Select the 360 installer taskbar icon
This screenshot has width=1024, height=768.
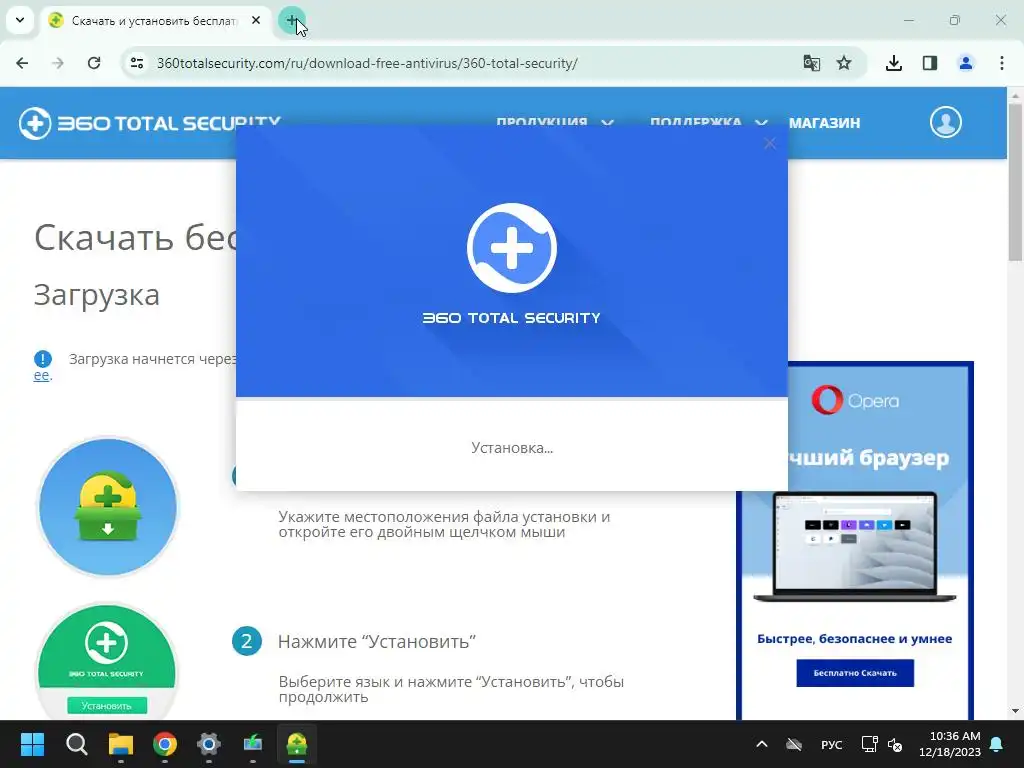296,744
